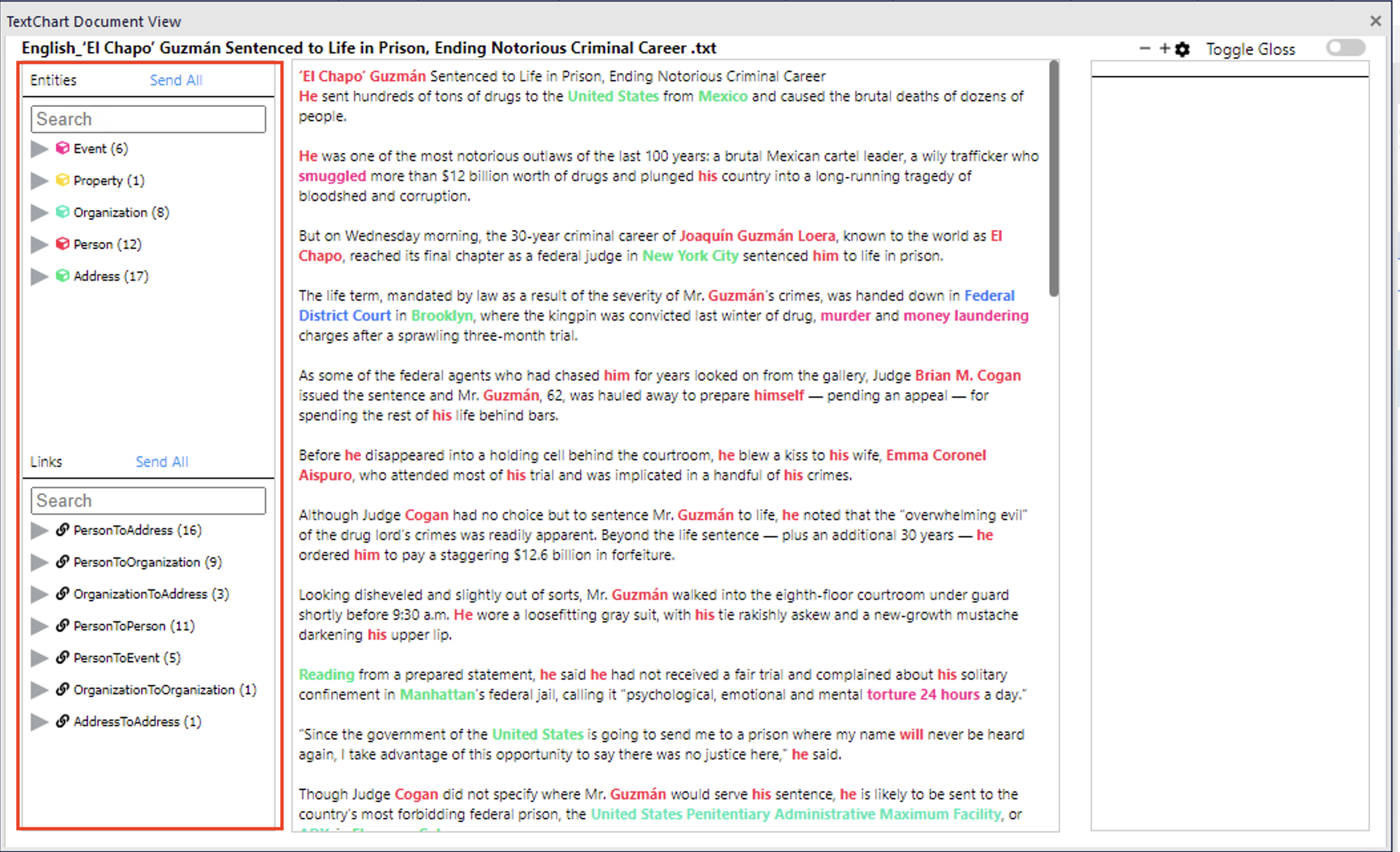The height and width of the screenshot is (852, 1400).
Task: Expand the Address (17) entity group
Action: pos(38,276)
